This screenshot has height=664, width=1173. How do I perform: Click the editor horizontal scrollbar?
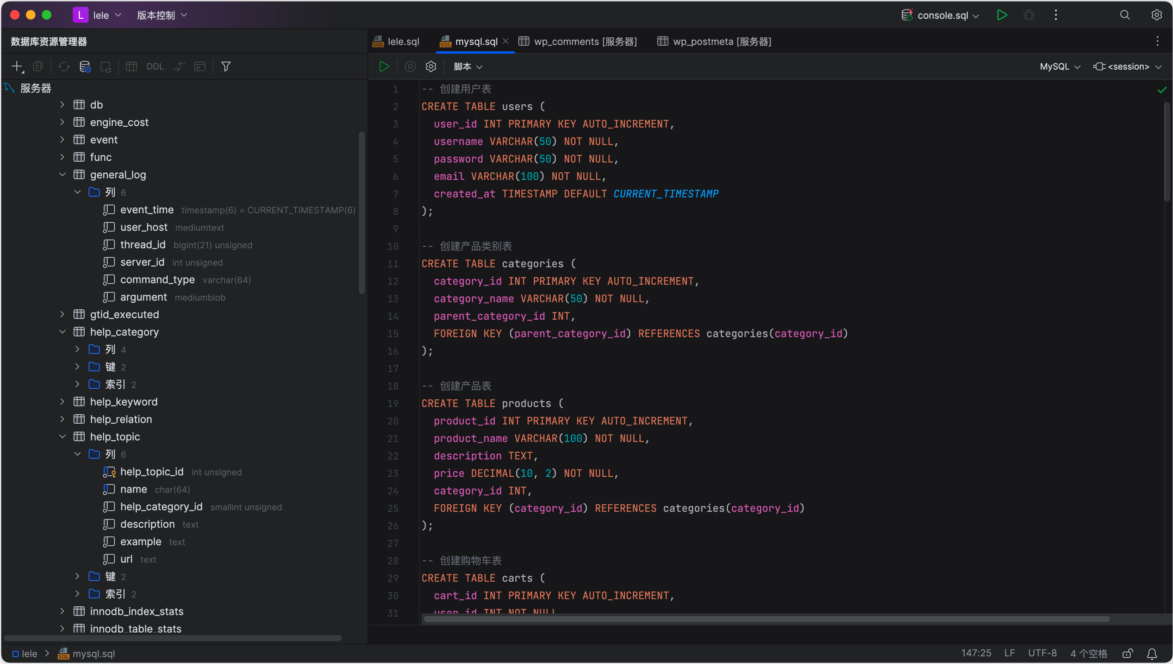(766, 619)
